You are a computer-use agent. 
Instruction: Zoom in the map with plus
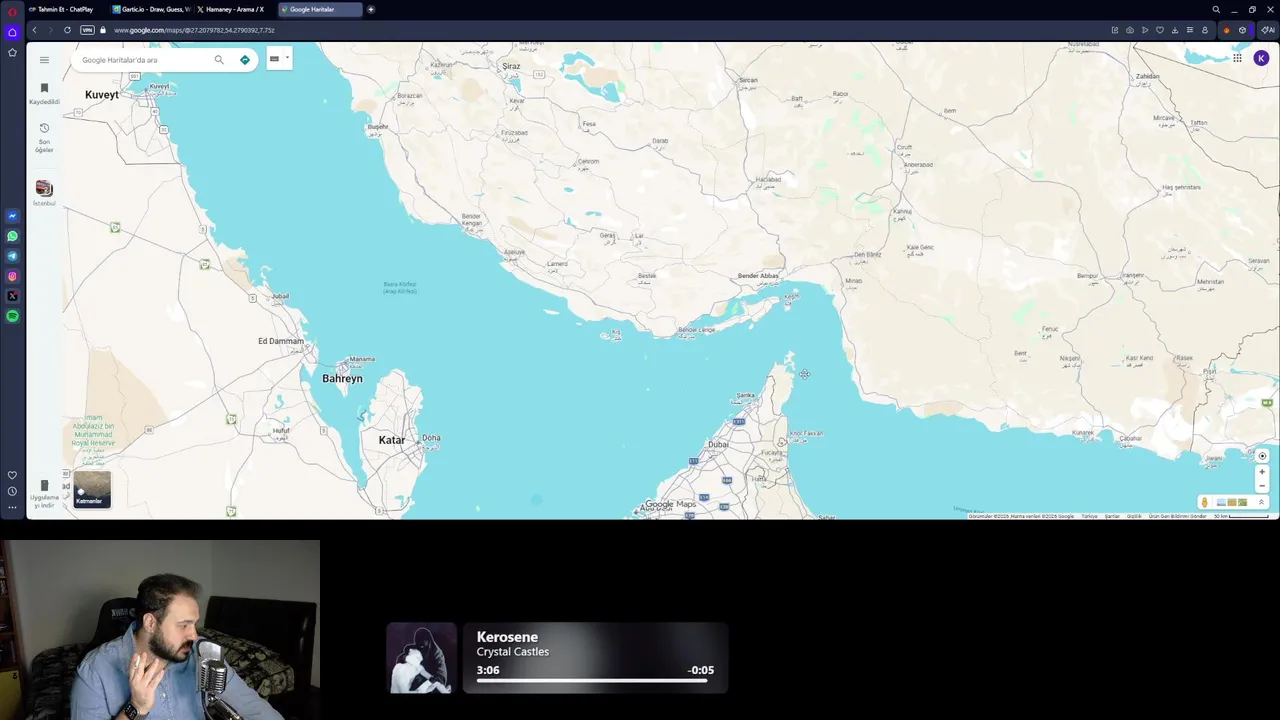[1262, 472]
